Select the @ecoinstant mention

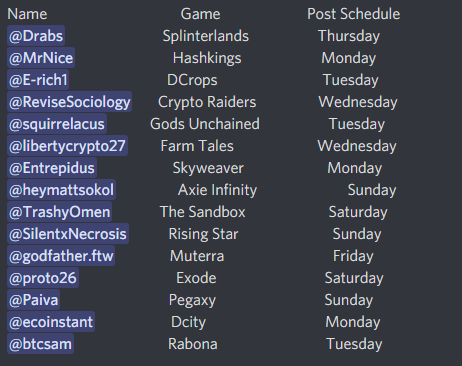51,322
